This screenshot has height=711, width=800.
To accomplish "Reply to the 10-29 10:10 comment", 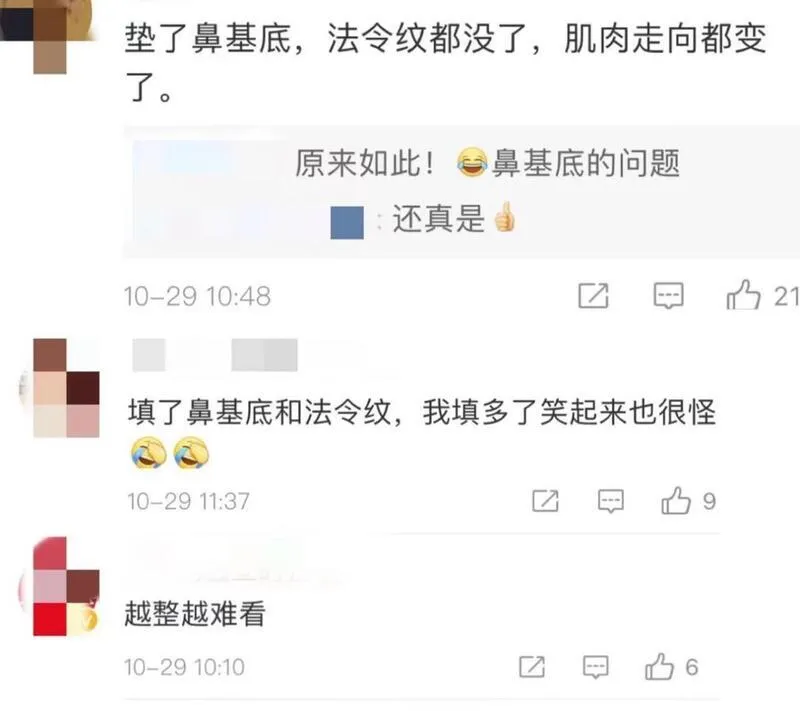I will [x=596, y=667].
